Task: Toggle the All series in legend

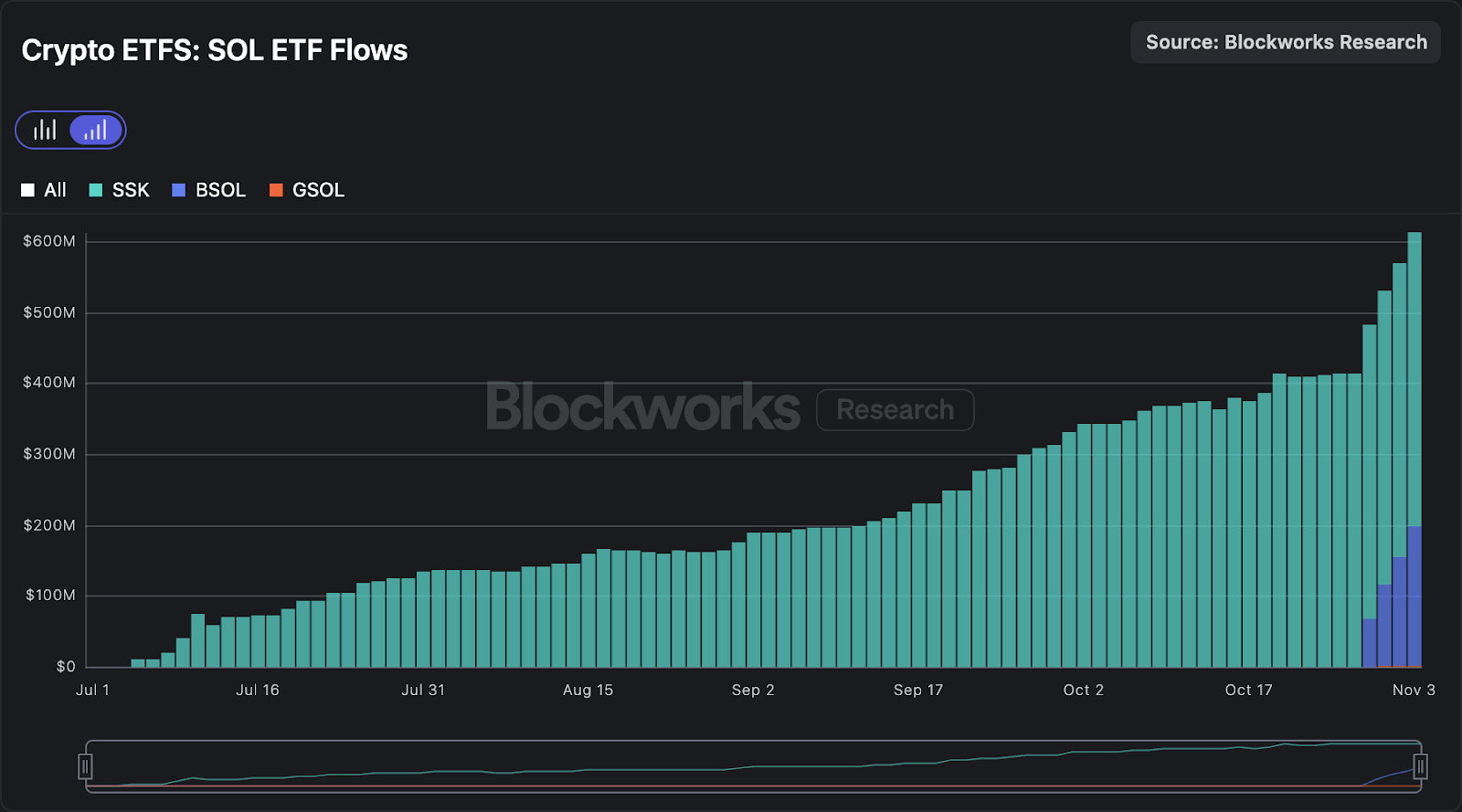Action: pos(44,190)
